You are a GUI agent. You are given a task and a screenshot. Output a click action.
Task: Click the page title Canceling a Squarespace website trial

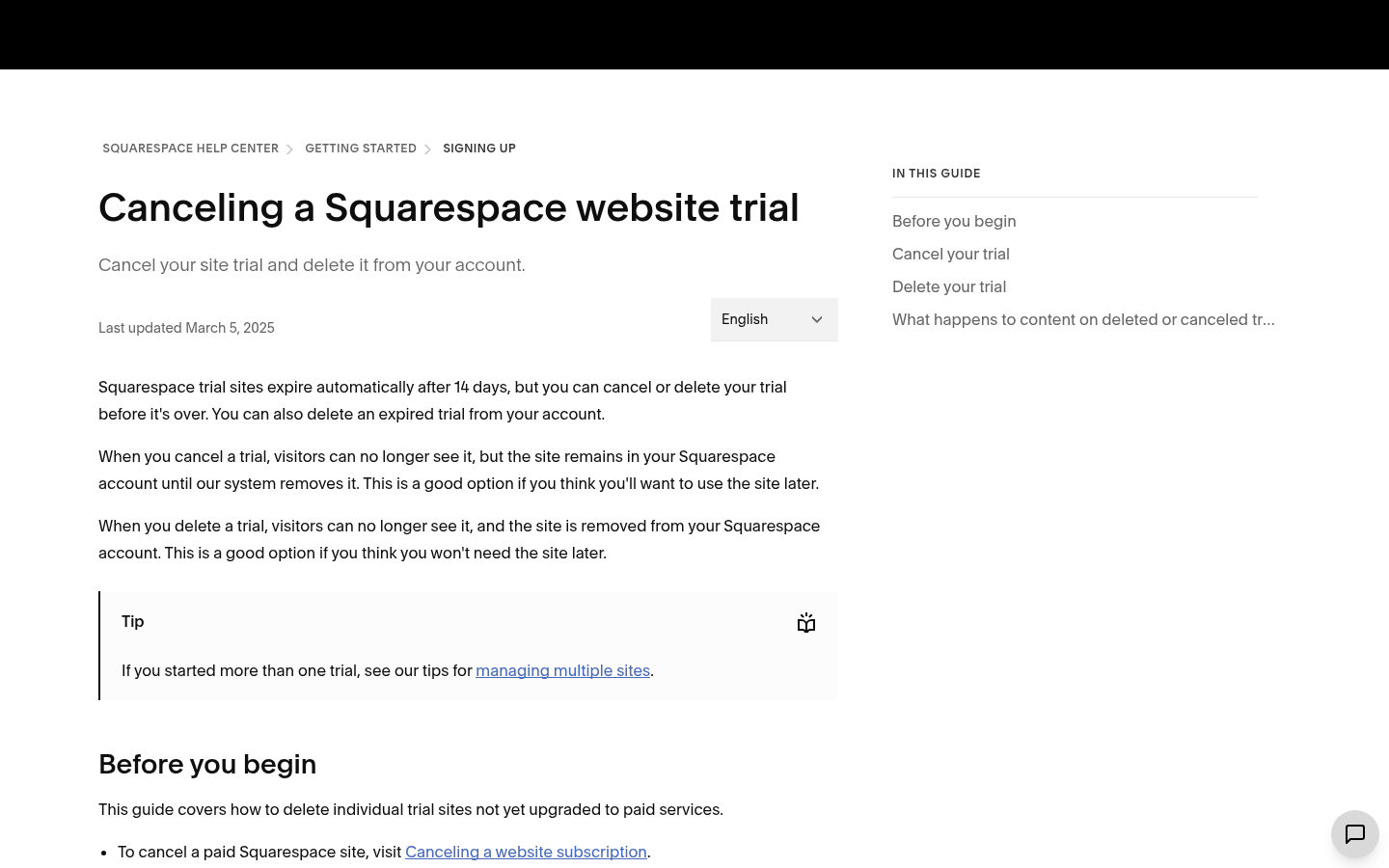(449, 207)
